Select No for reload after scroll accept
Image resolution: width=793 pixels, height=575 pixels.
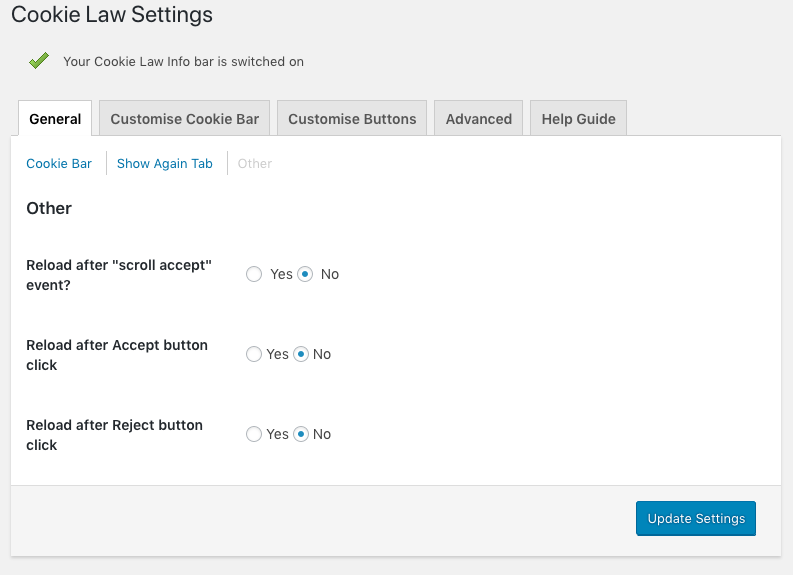pyautogui.click(x=306, y=274)
